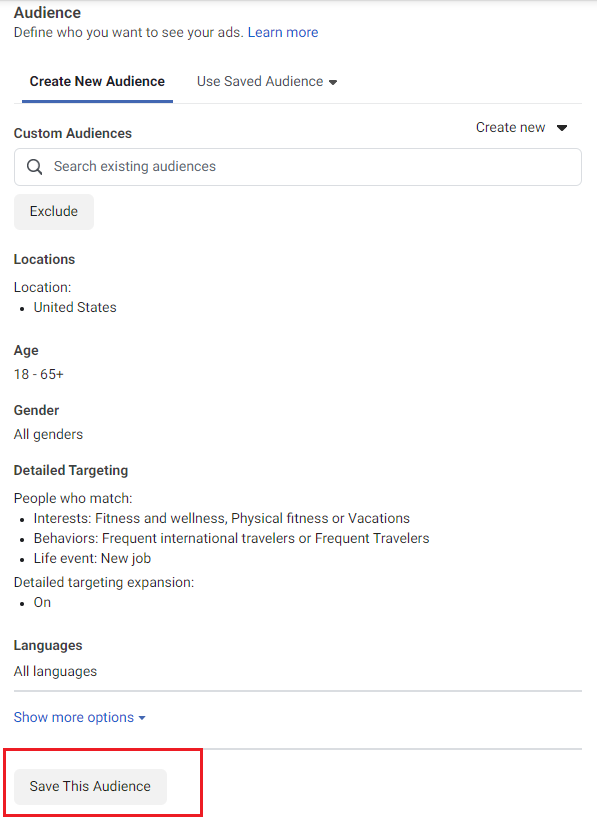Focus the Search existing audiences field
597x824 pixels.
(x=298, y=167)
